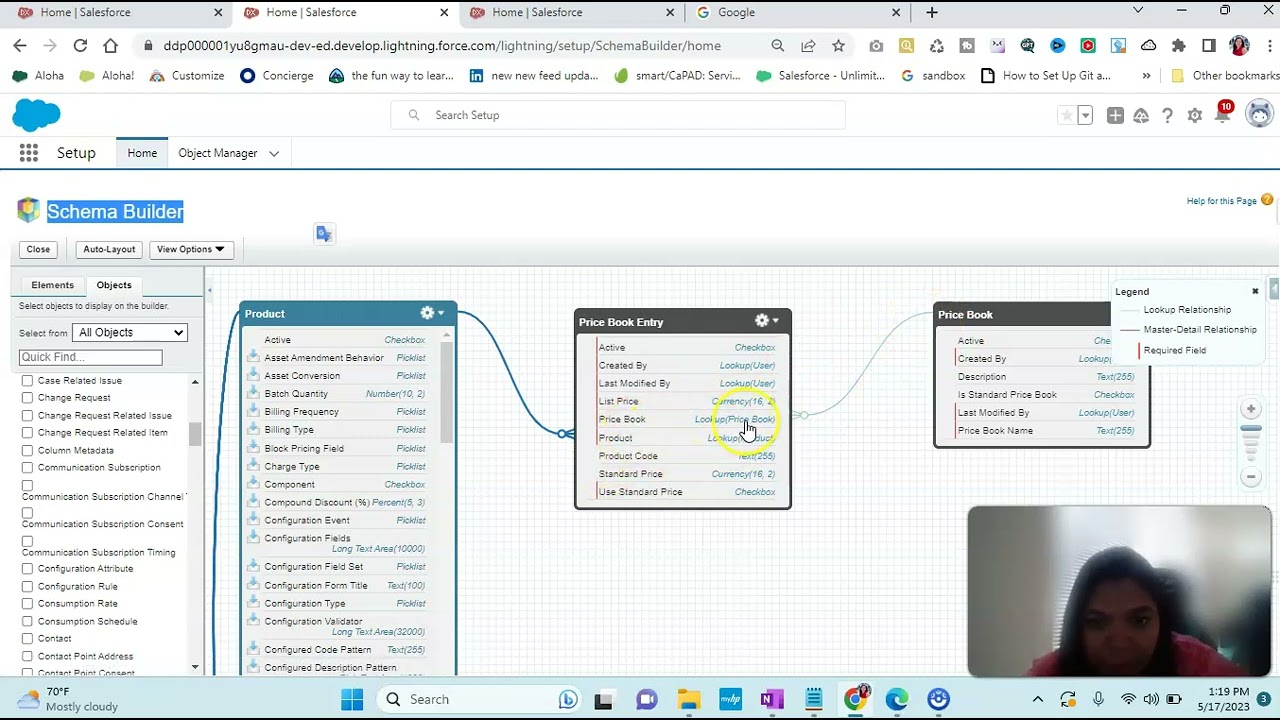Open the Object Manager tab

point(218,153)
